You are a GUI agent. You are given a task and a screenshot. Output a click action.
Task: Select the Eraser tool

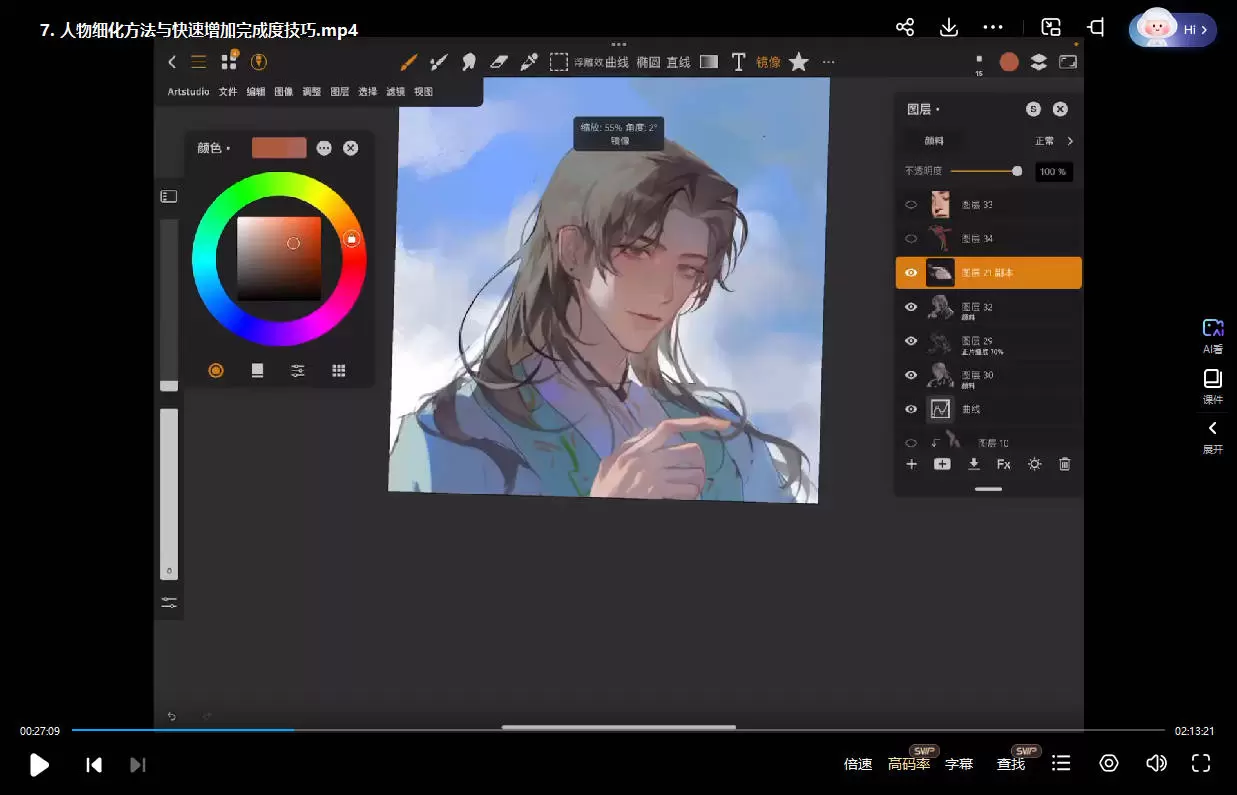[x=499, y=62]
